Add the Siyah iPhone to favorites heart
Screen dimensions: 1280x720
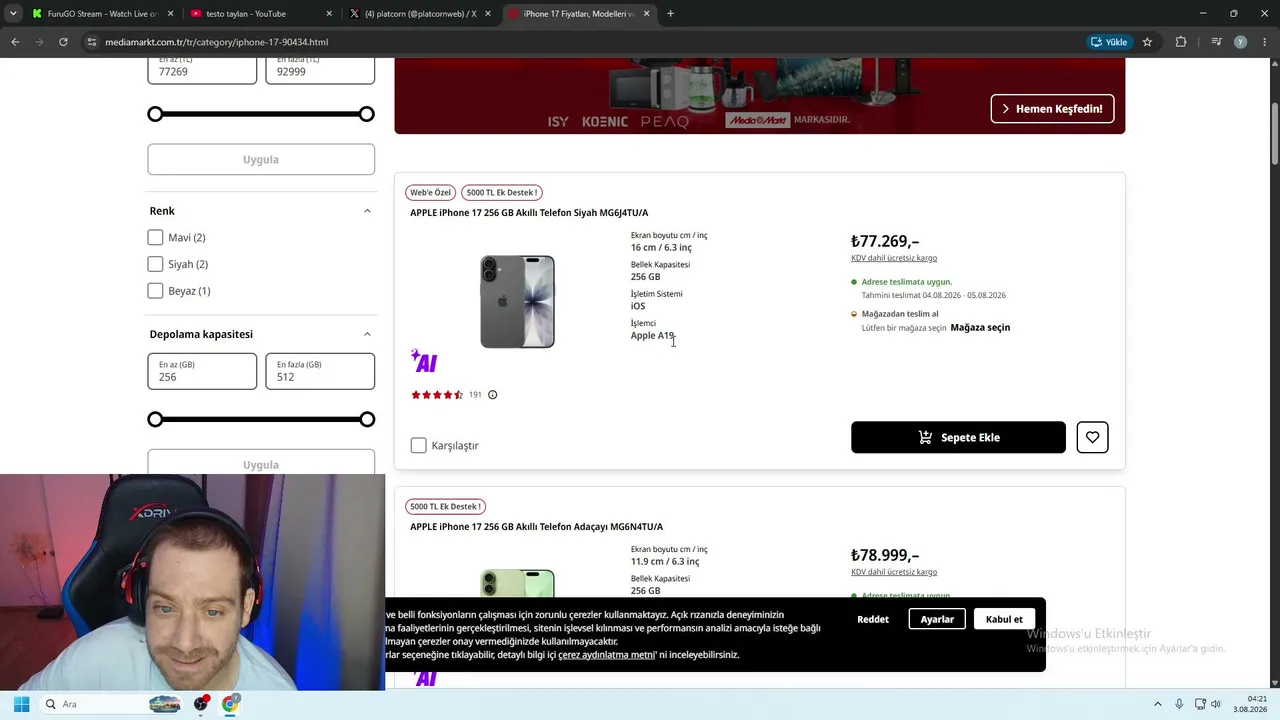coord(1092,437)
